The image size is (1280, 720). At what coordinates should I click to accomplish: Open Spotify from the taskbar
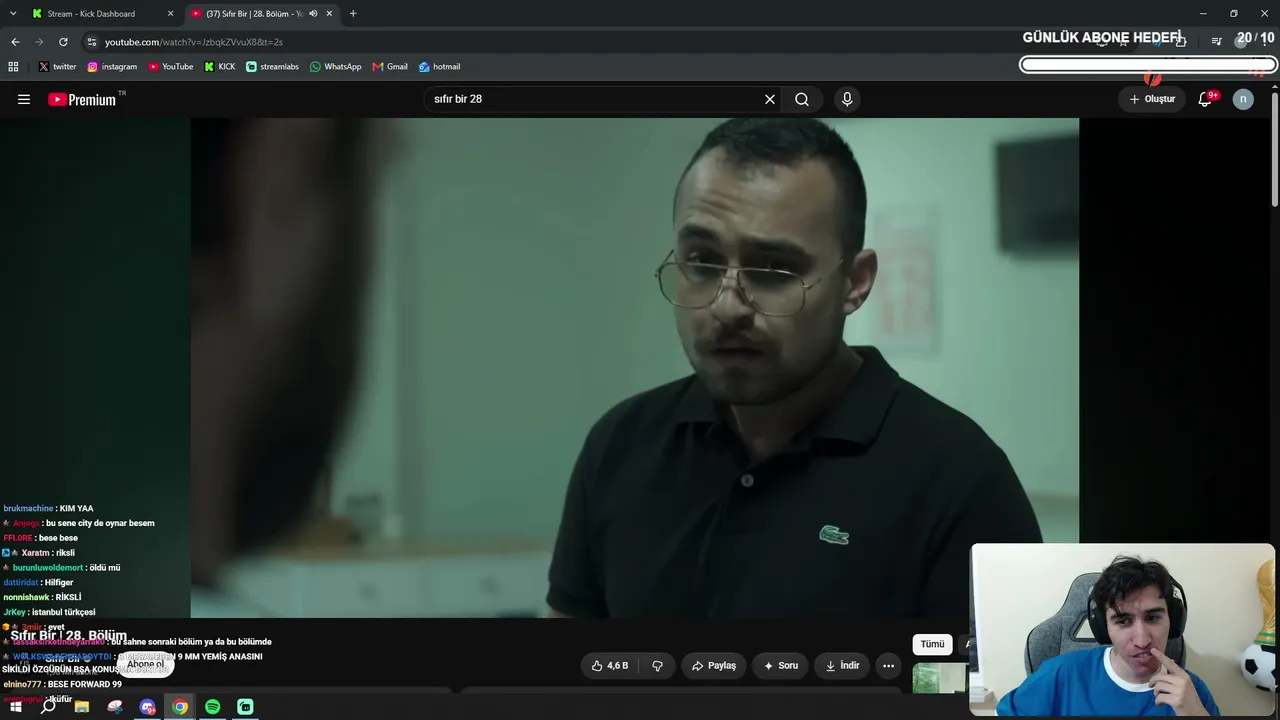(213, 707)
